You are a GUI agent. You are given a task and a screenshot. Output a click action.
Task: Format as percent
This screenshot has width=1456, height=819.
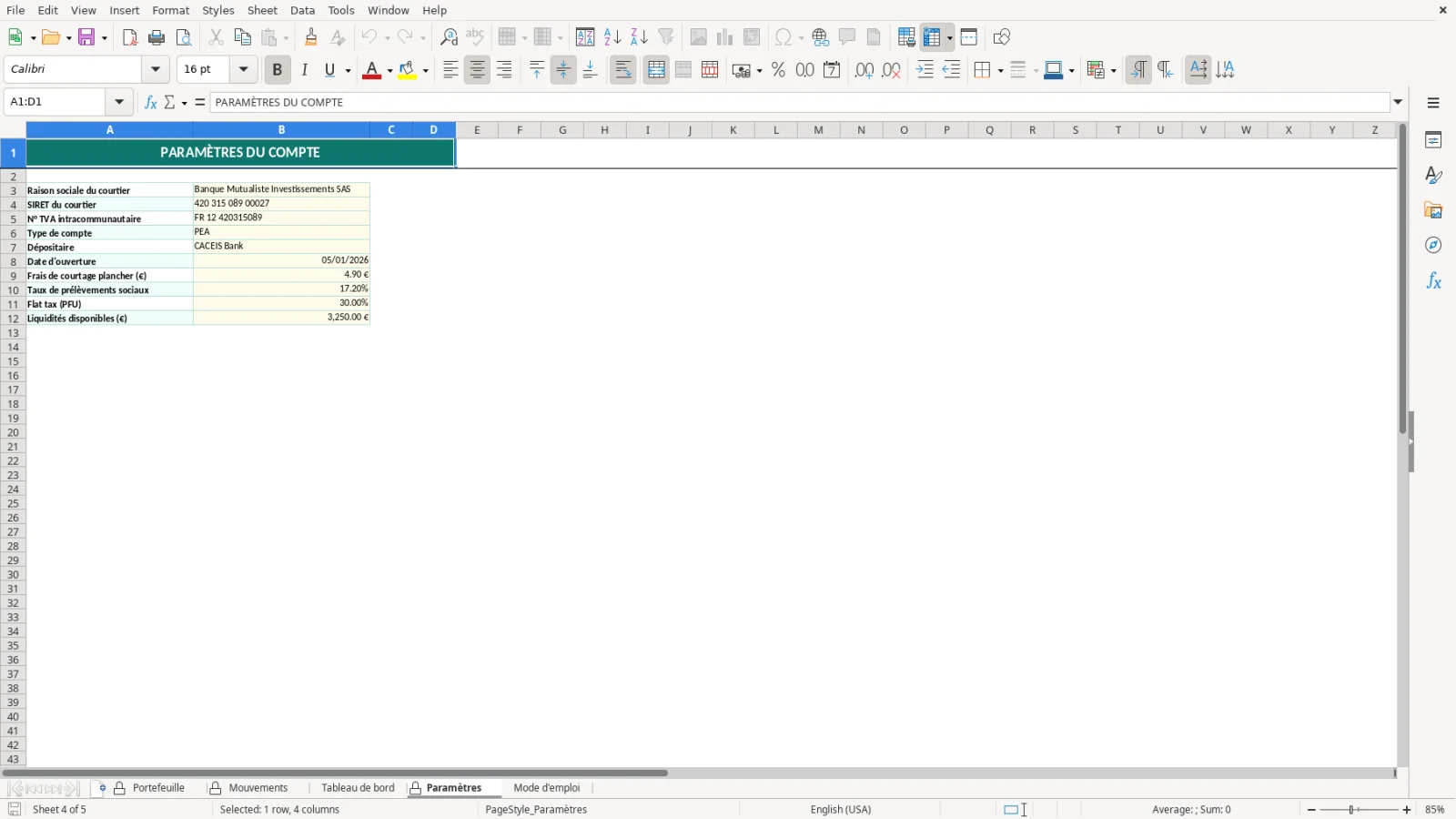click(x=778, y=70)
